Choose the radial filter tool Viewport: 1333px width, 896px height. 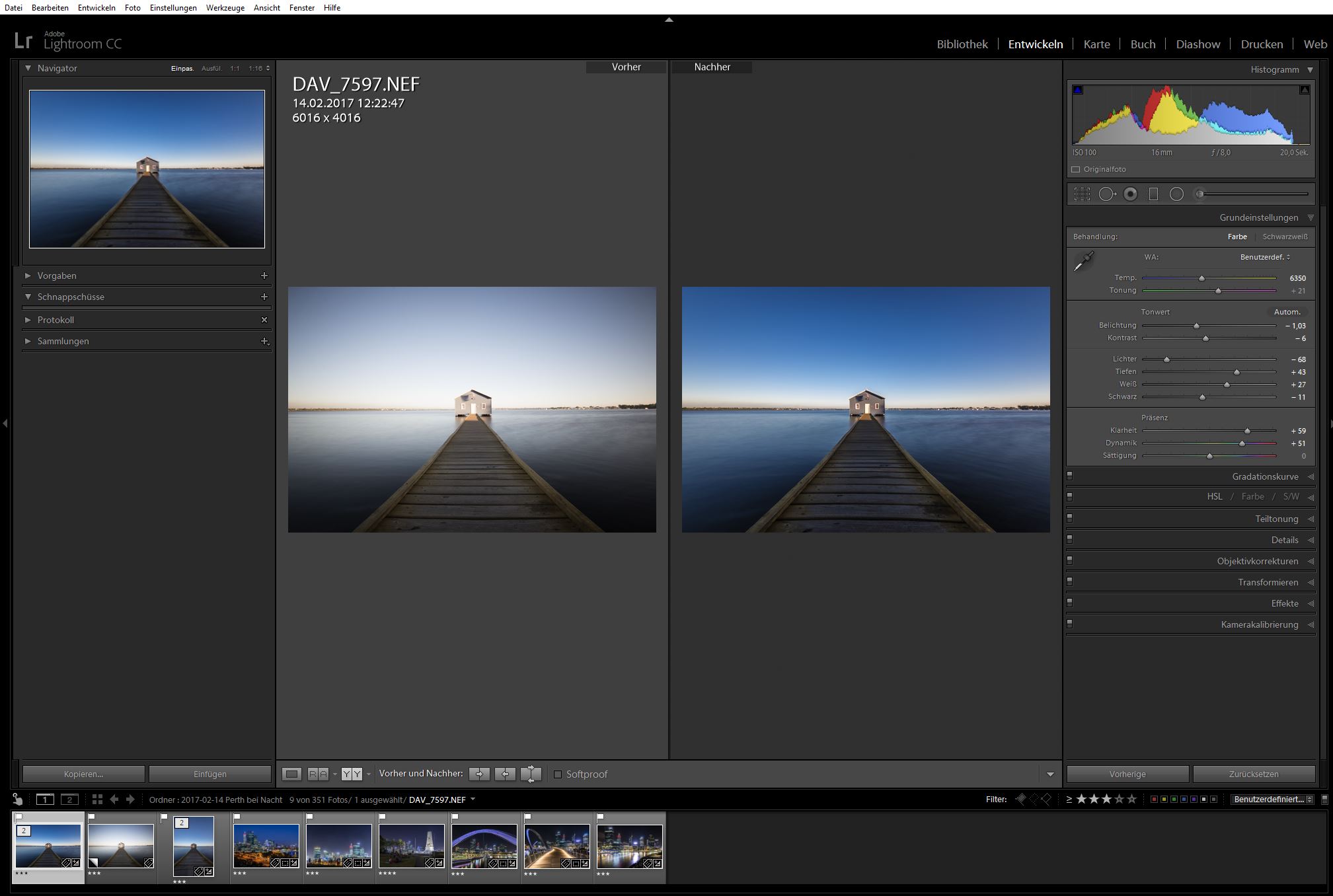(x=1176, y=194)
